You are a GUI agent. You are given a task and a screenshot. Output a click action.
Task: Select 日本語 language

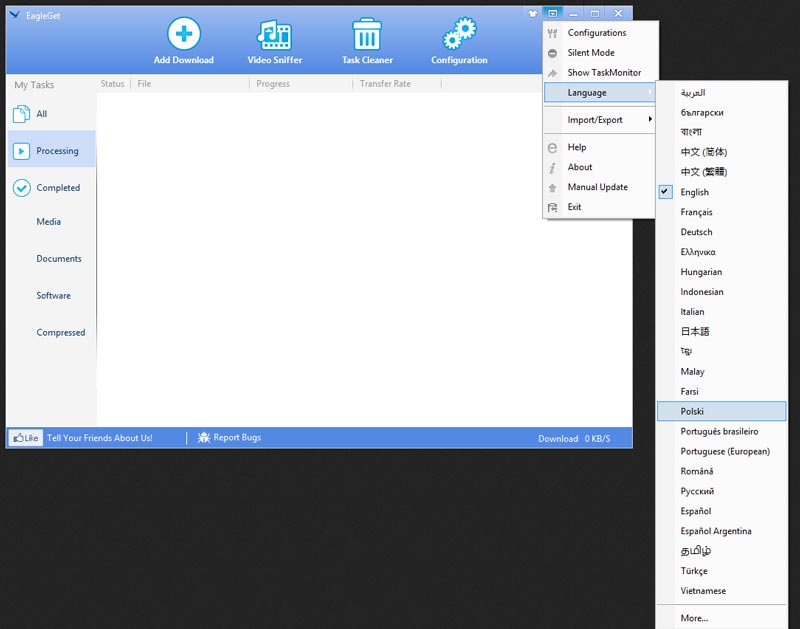click(x=721, y=331)
